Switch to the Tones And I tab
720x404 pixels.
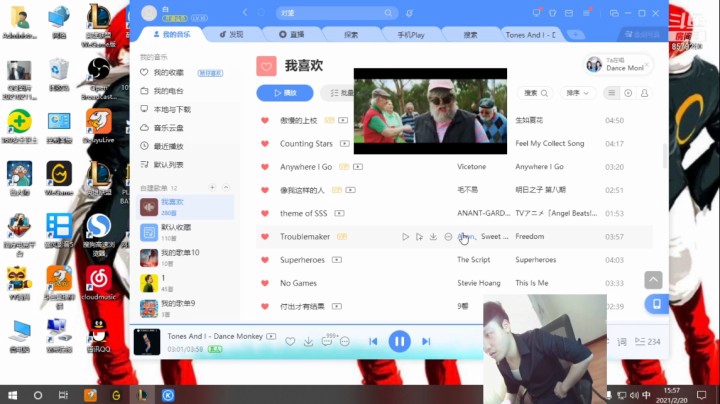(x=530, y=34)
